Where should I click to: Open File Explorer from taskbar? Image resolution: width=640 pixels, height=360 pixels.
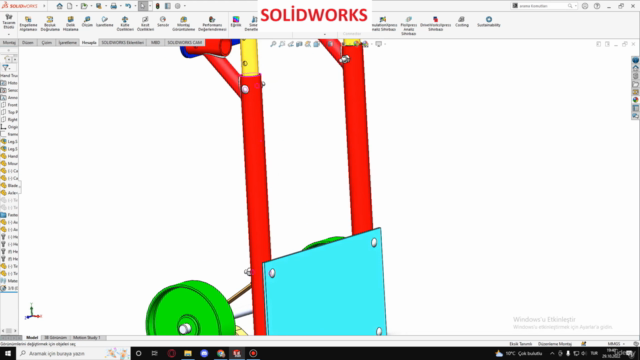coord(188,353)
